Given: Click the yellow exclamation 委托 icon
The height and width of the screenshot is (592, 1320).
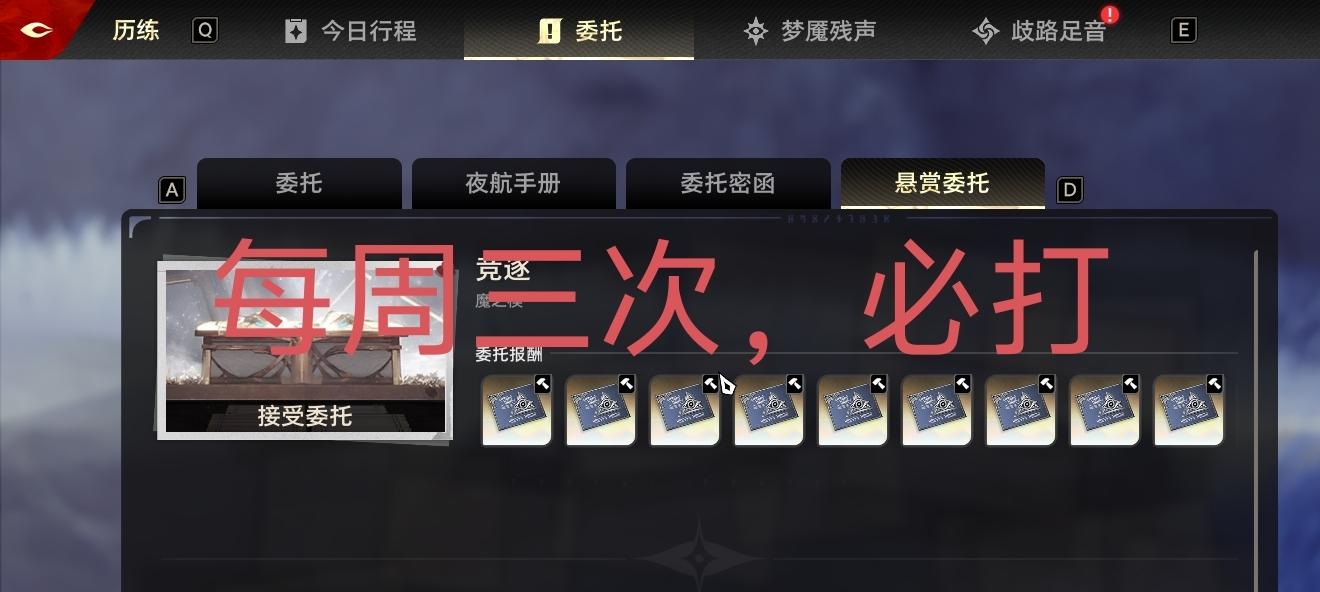Looking at the screenshot, I should click(x=550, y=31).
